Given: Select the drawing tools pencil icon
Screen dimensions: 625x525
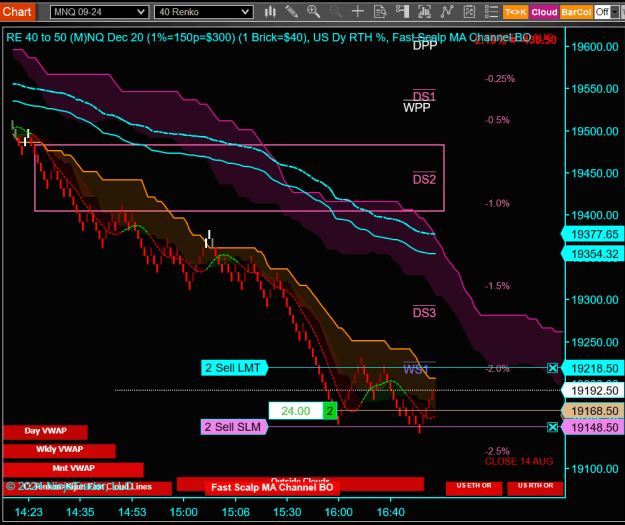Looking at the screenshot, I should click(x=292, y=12).
